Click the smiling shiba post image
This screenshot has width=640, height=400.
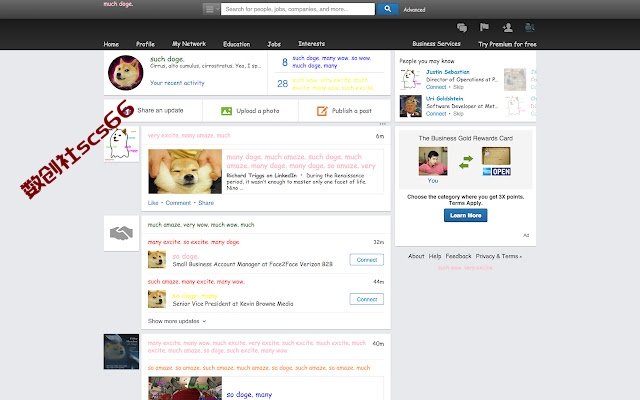[185, 171]
